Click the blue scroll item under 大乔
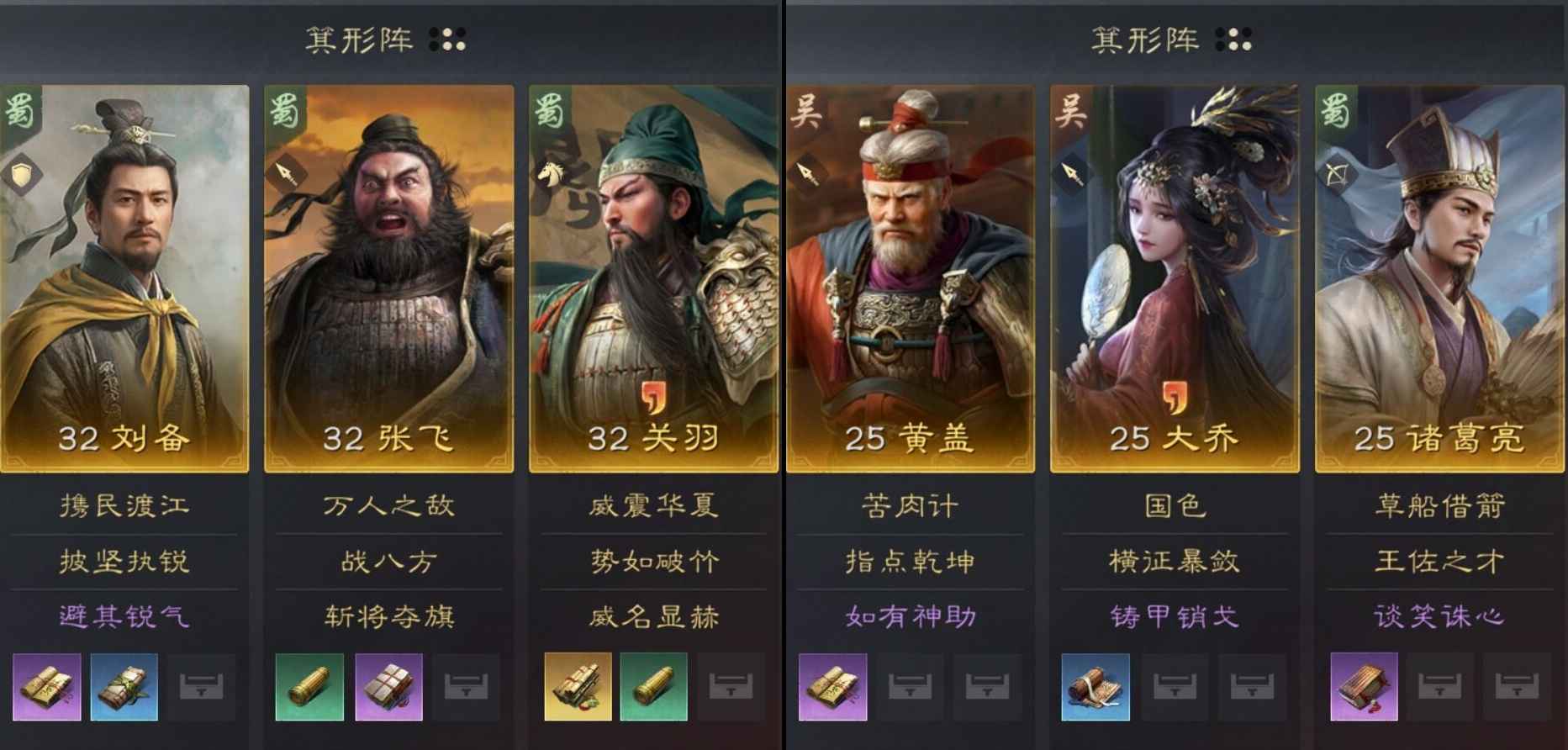1568x750 pixels. 1095,687
